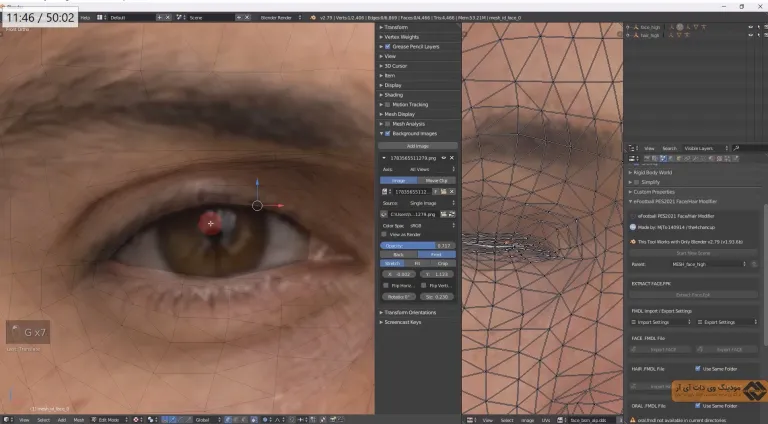The width and height of the screenshot is (768, 424).
Task: Open the Axis All Views dropdown
Action: point(430,169)
